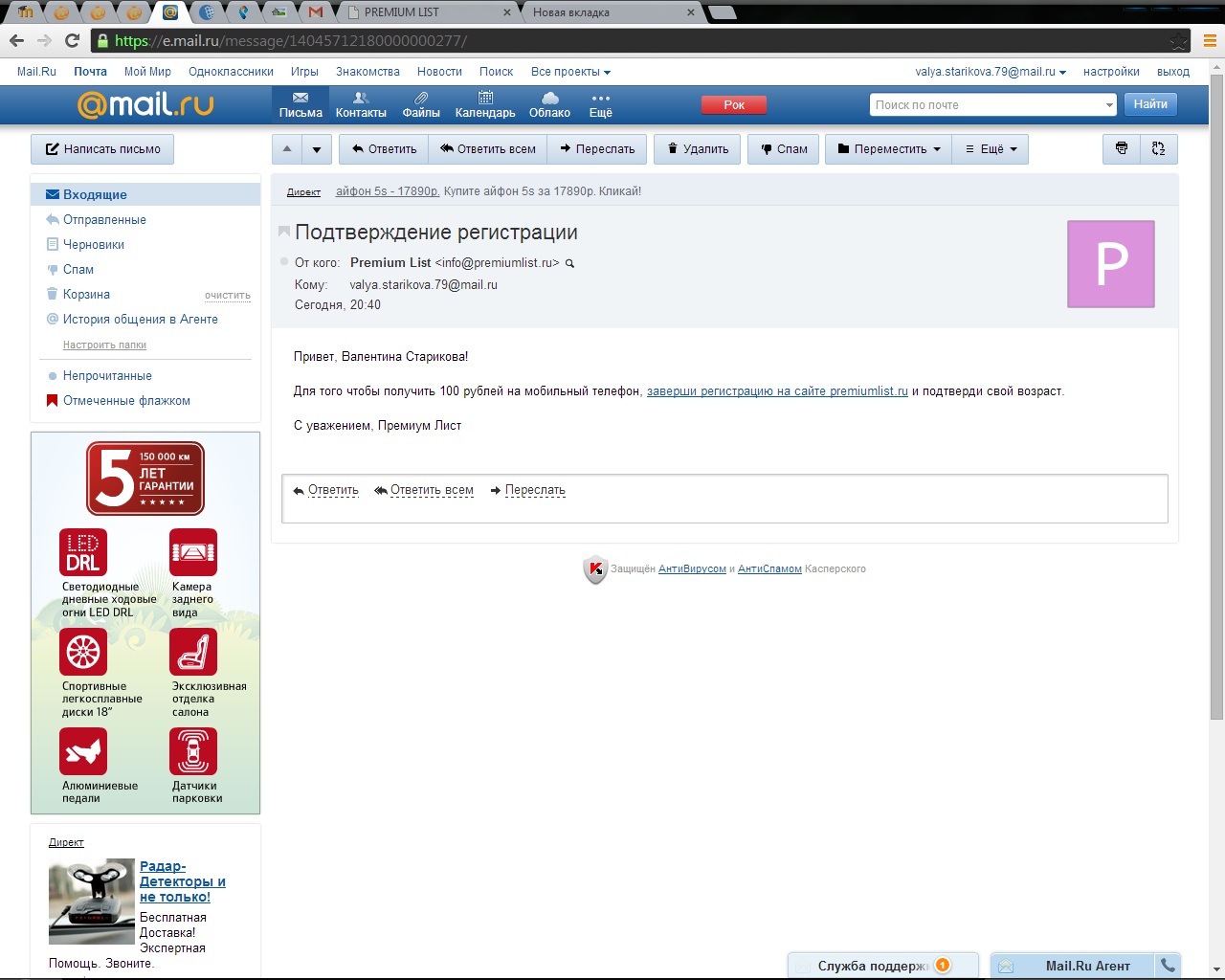
Task: Click the phone icon in Mail.Ru Агент
Action: tap(1168, 966)
